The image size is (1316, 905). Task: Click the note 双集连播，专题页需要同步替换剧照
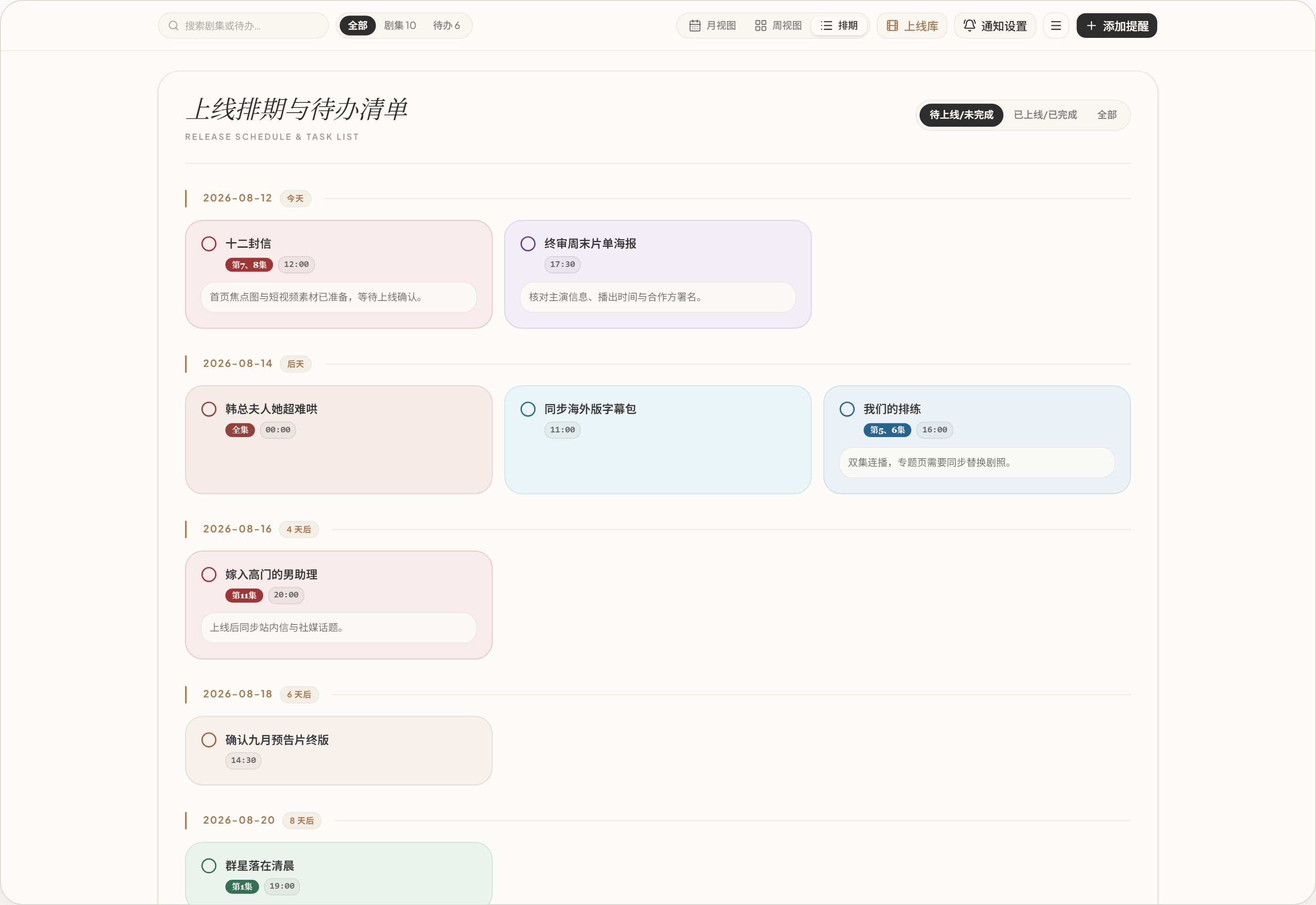tap(977, 463)
